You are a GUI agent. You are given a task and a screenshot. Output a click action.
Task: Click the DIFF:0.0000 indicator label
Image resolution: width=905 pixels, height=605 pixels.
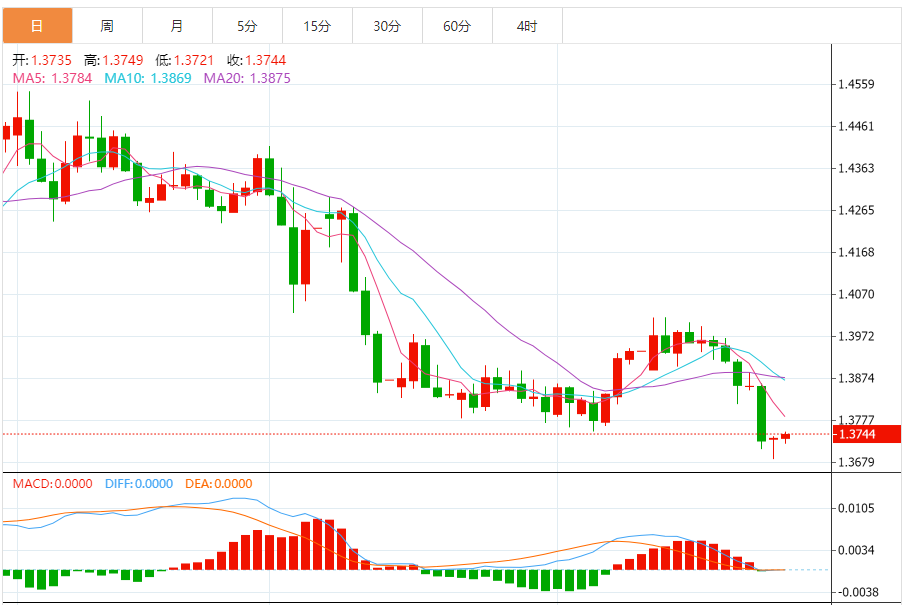[x=139, y=484]
